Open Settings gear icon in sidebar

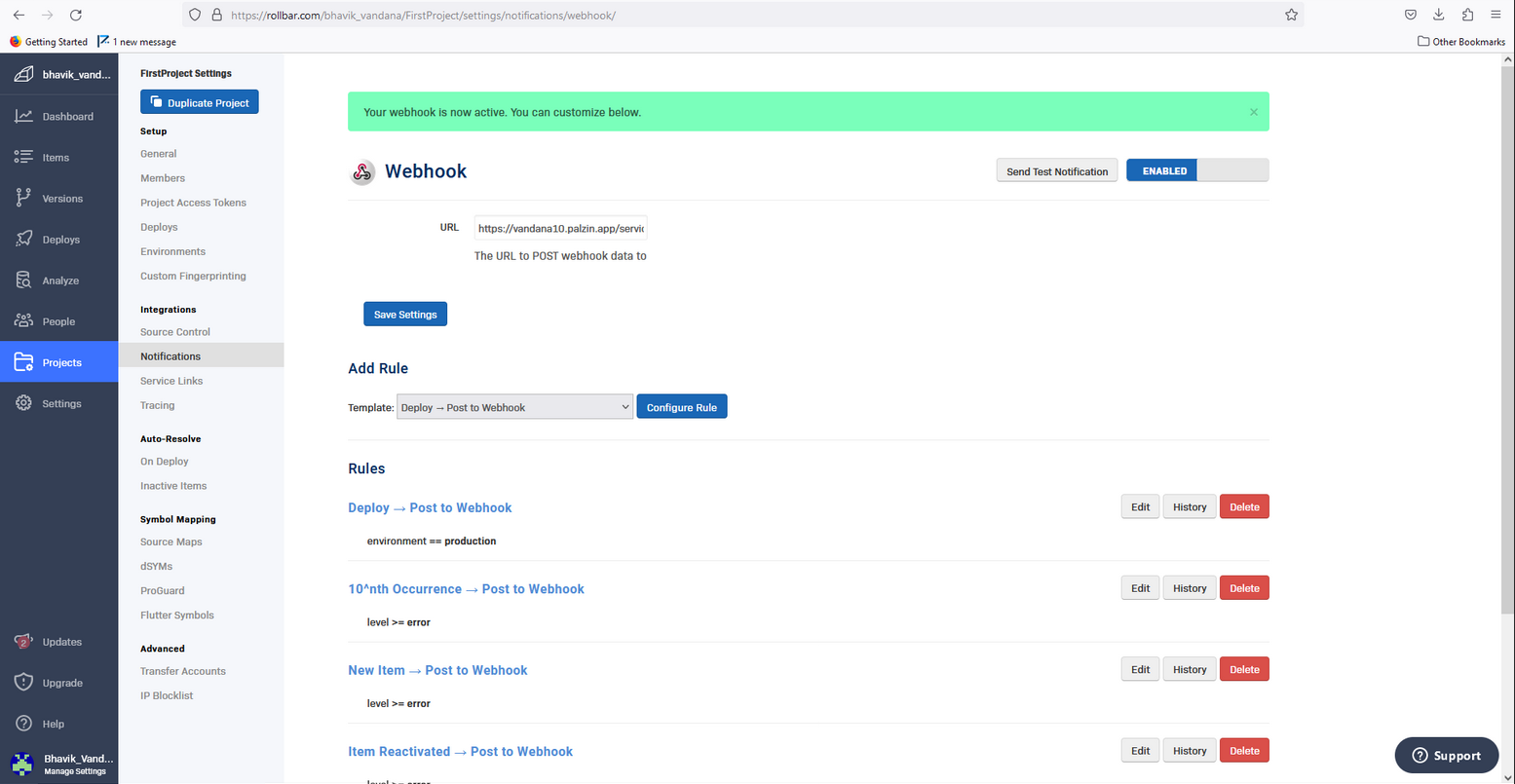coord(23,403)
